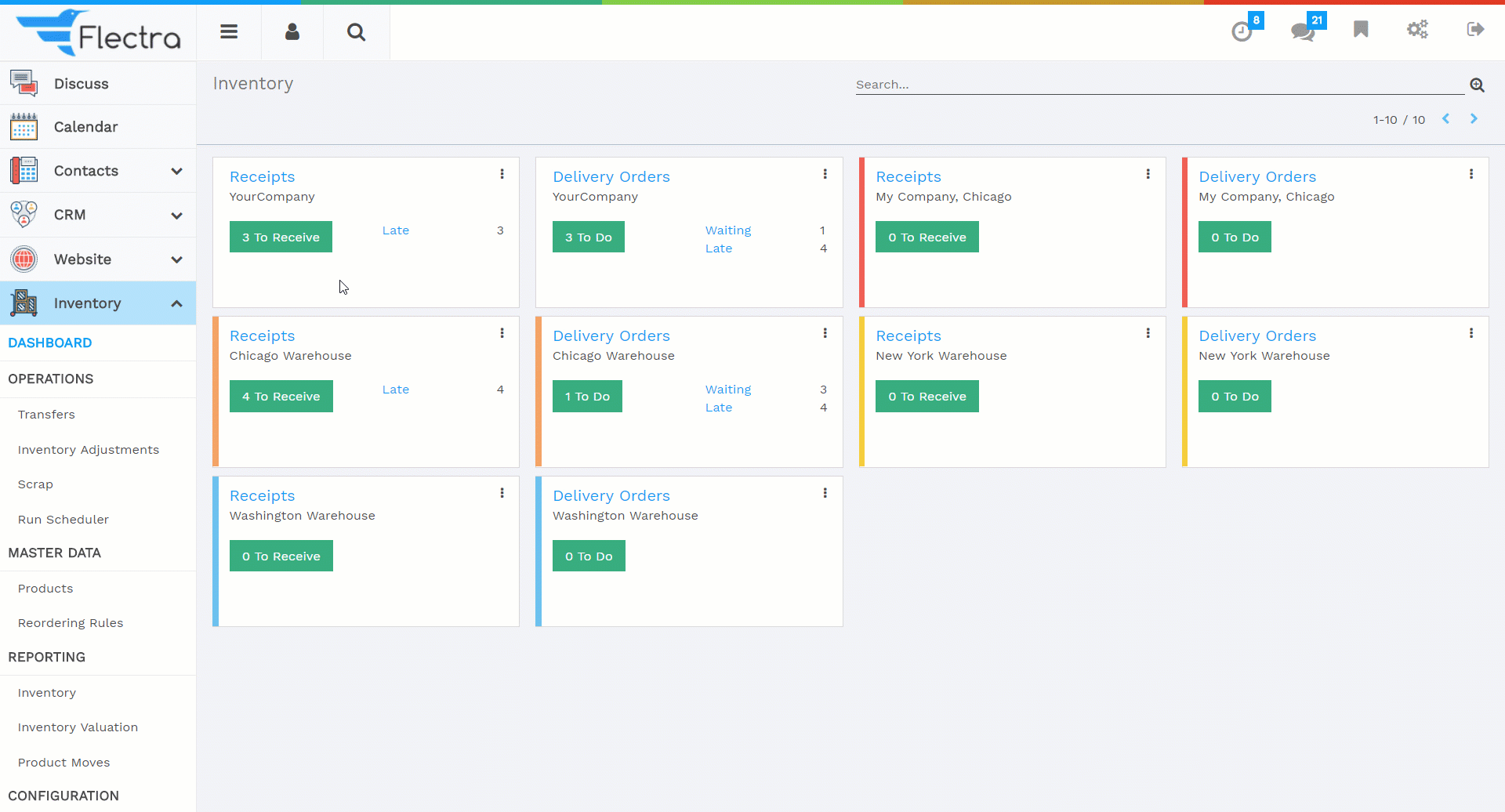Open the settings gears icon
Image resolution: width=1505 pixels, height=812 pixels.
pyautogui.click(x=1417, y=30)
